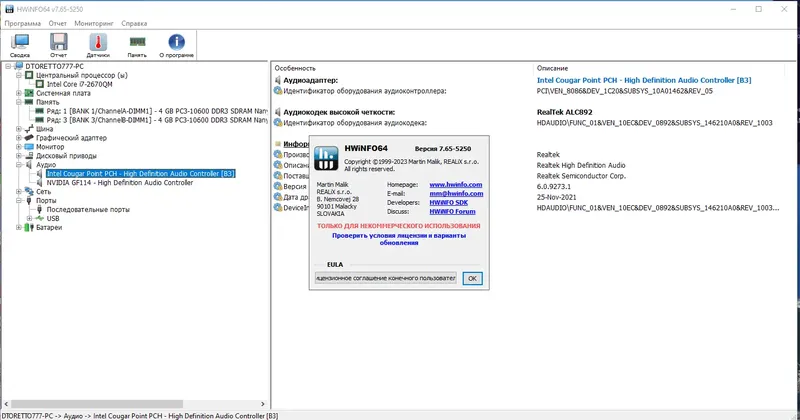Open the Датчики thermometer sensors icon
Viewport: 800px width, 420px height.
click(x=98, y=45)
